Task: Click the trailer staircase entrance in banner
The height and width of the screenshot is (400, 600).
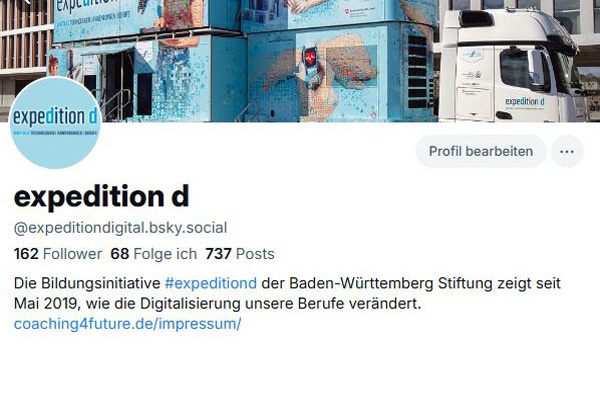Action: coord(115,86)
